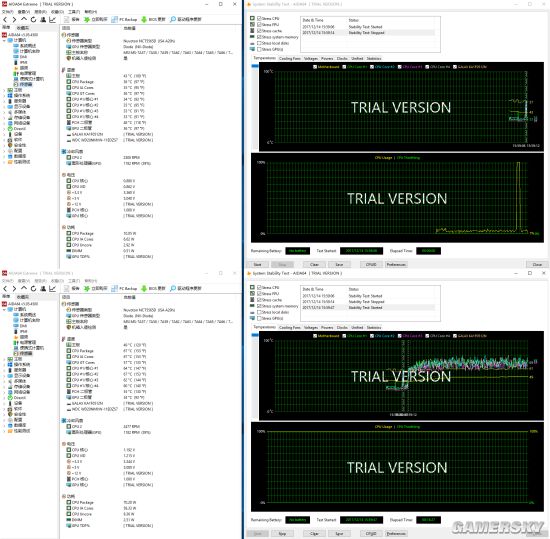Switch to Cooling Fans tab in top stability window

click(x=290, y=59)
